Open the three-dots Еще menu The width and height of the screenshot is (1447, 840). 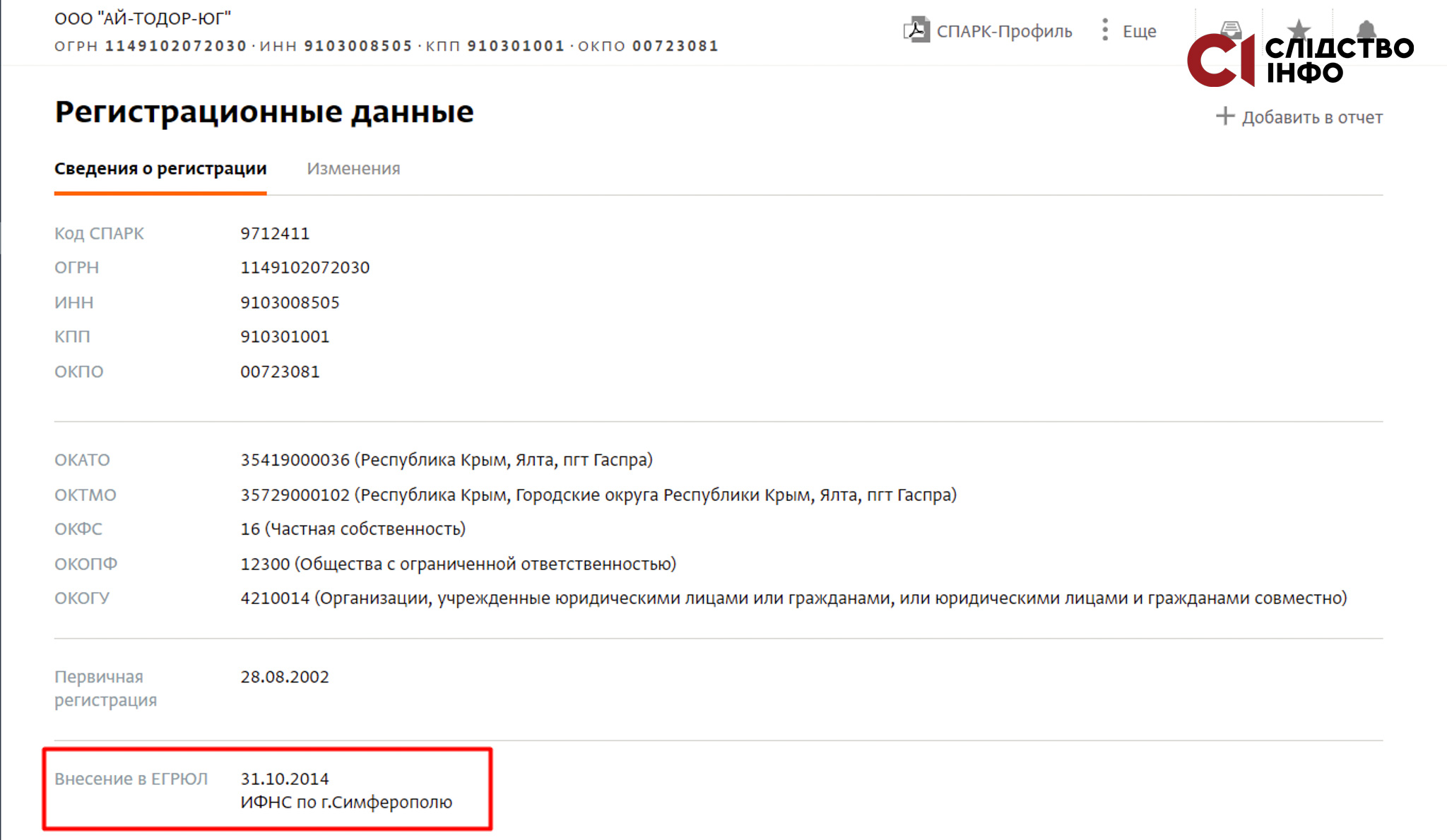click(1104, 30)
